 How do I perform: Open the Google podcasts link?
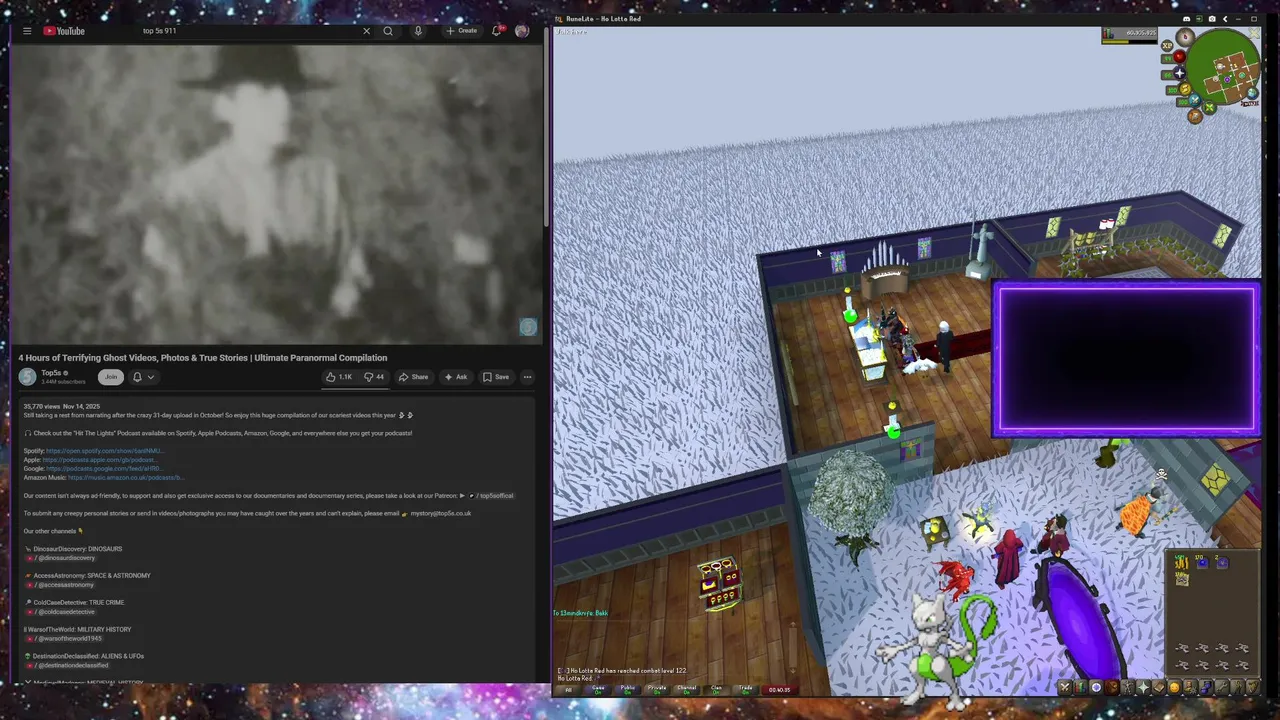[104, 469]
